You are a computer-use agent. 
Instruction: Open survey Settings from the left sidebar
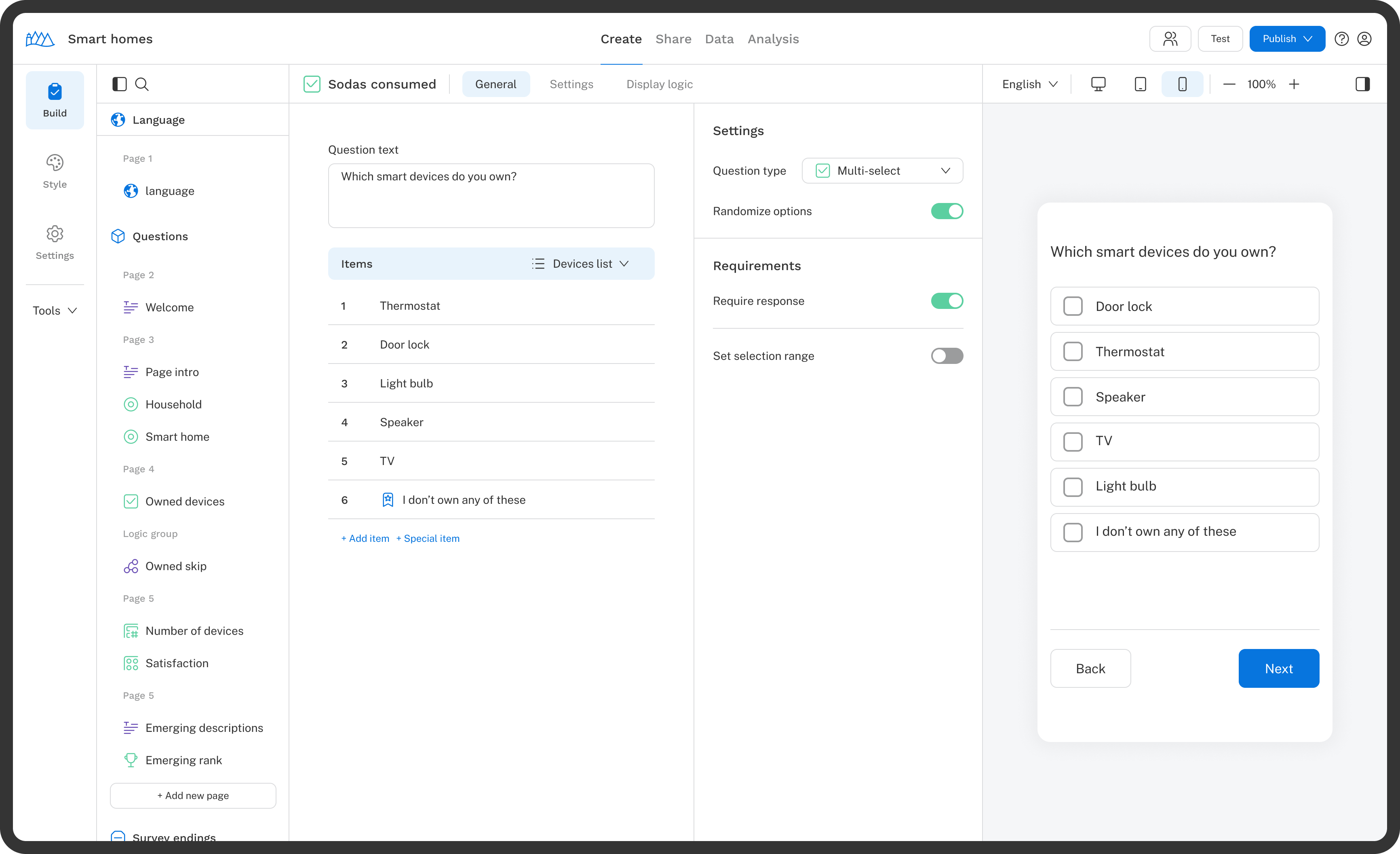[55, 243]
